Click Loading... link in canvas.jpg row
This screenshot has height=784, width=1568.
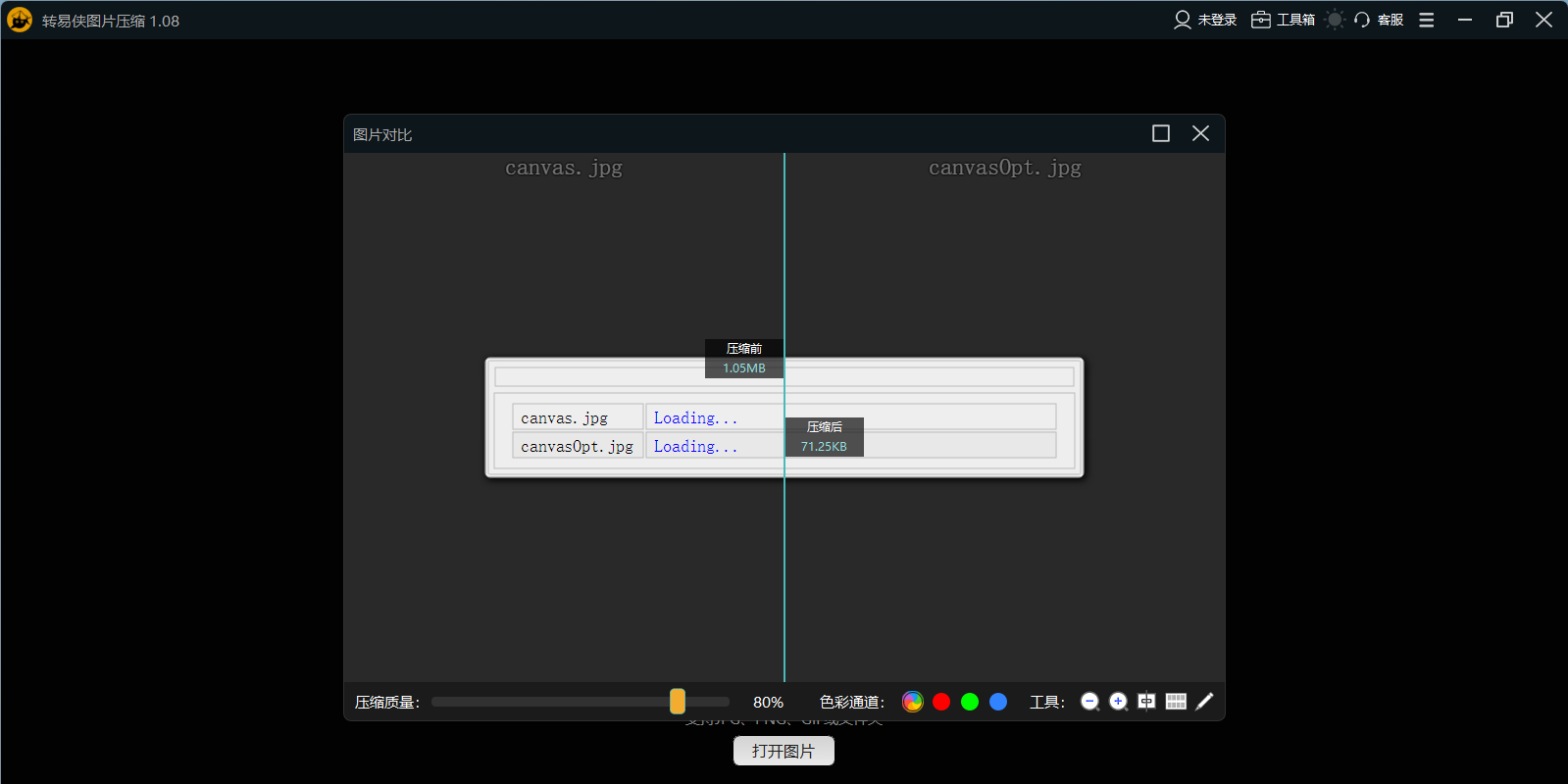click(x=695, y=417)
